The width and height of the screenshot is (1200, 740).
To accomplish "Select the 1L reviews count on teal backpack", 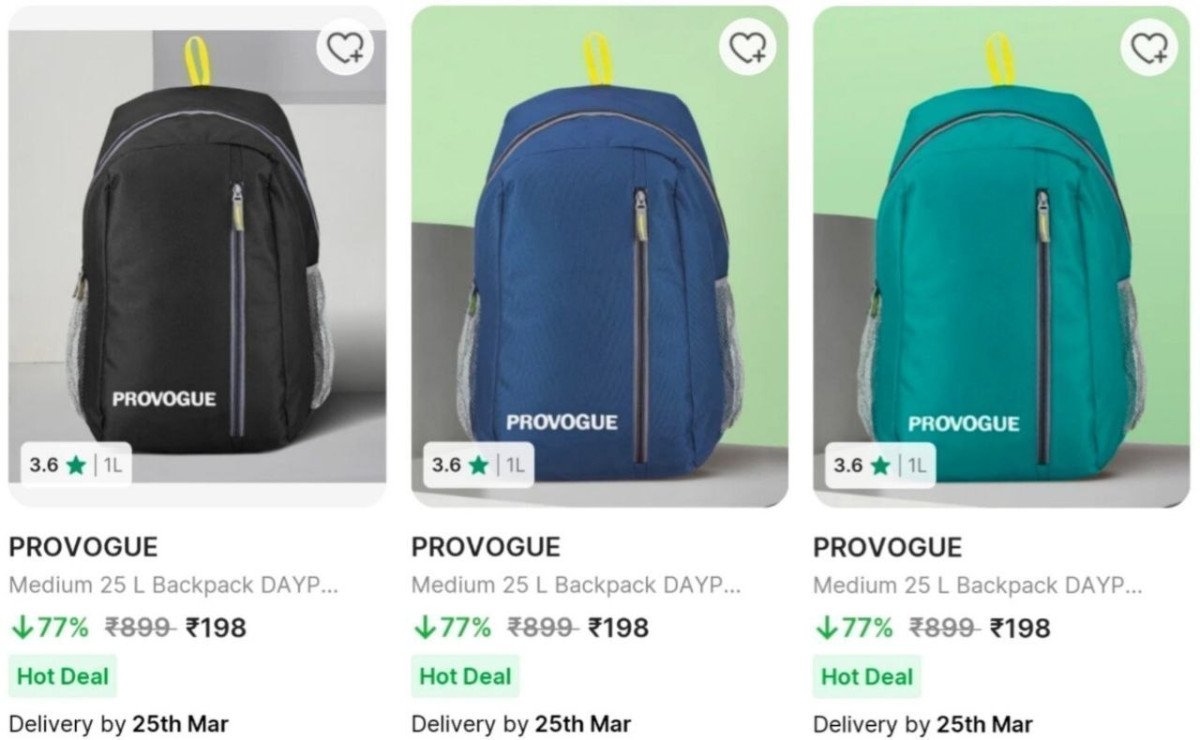I will point(915,465).
